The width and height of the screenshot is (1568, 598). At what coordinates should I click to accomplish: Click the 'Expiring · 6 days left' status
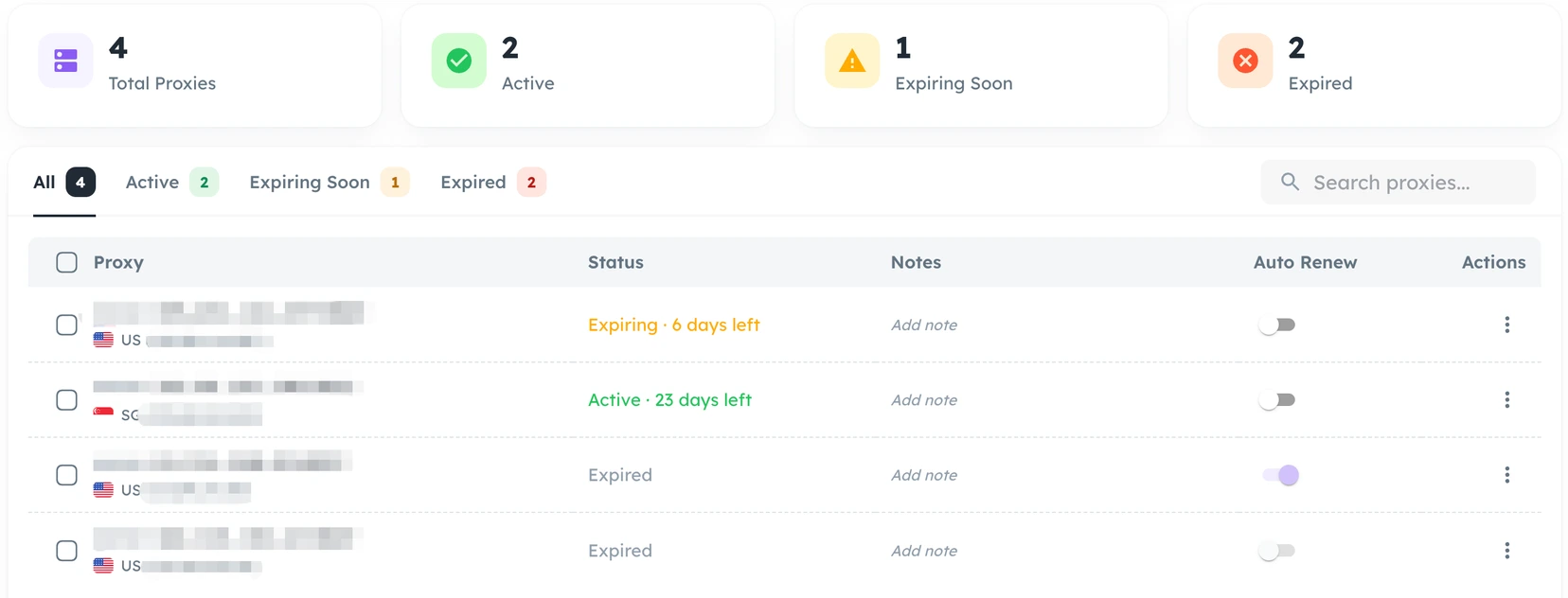pyautogui.click(x=674, y=325)
